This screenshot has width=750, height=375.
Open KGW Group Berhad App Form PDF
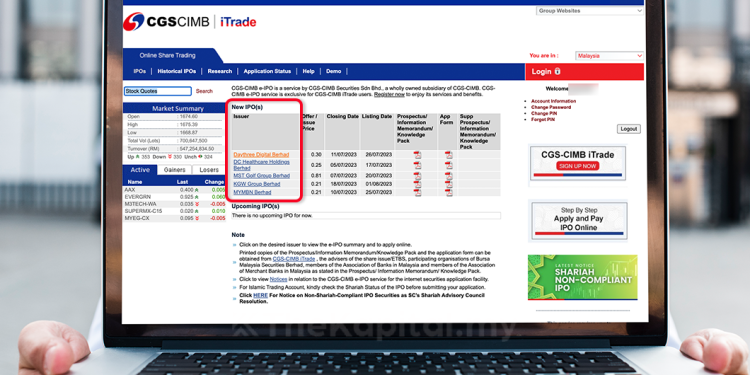[448, 184]
